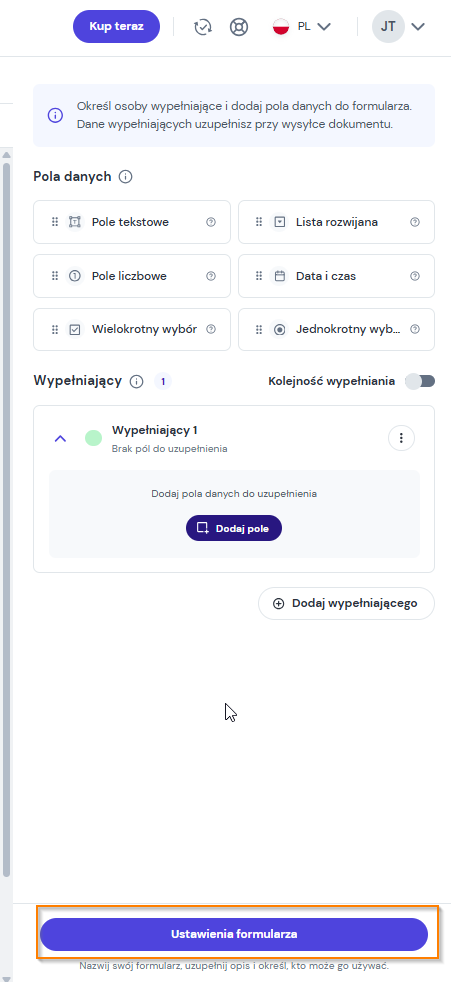The image size is (451, 982).
Task: Click the green Wypełniający 1 color dot
Action: pyautogui.click(x=93, y=438)
